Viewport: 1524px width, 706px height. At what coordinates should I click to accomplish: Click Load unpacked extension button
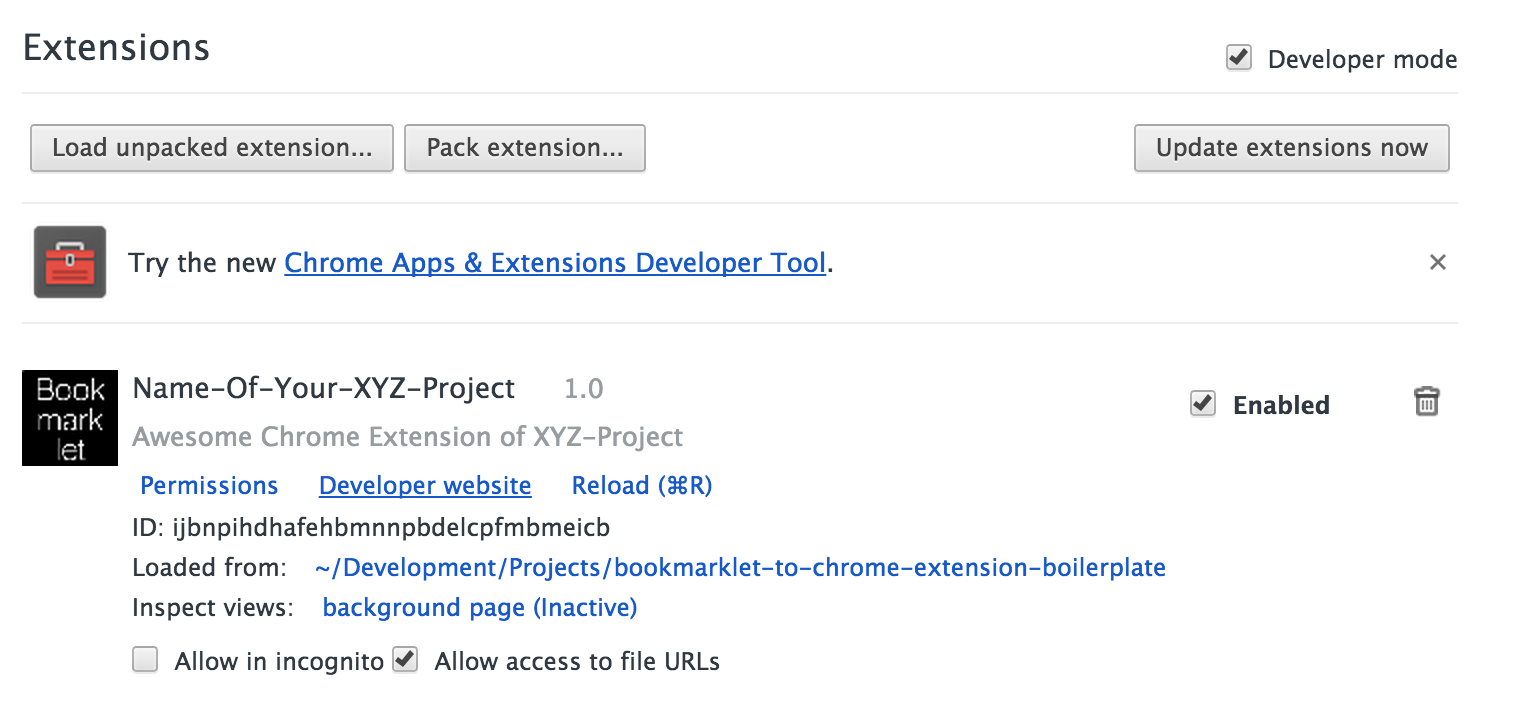click(x=212, y=148)
